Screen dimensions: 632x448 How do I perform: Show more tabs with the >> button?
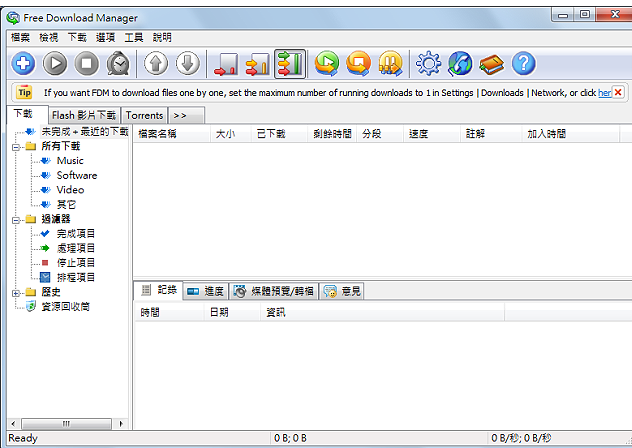coord(186,115)
